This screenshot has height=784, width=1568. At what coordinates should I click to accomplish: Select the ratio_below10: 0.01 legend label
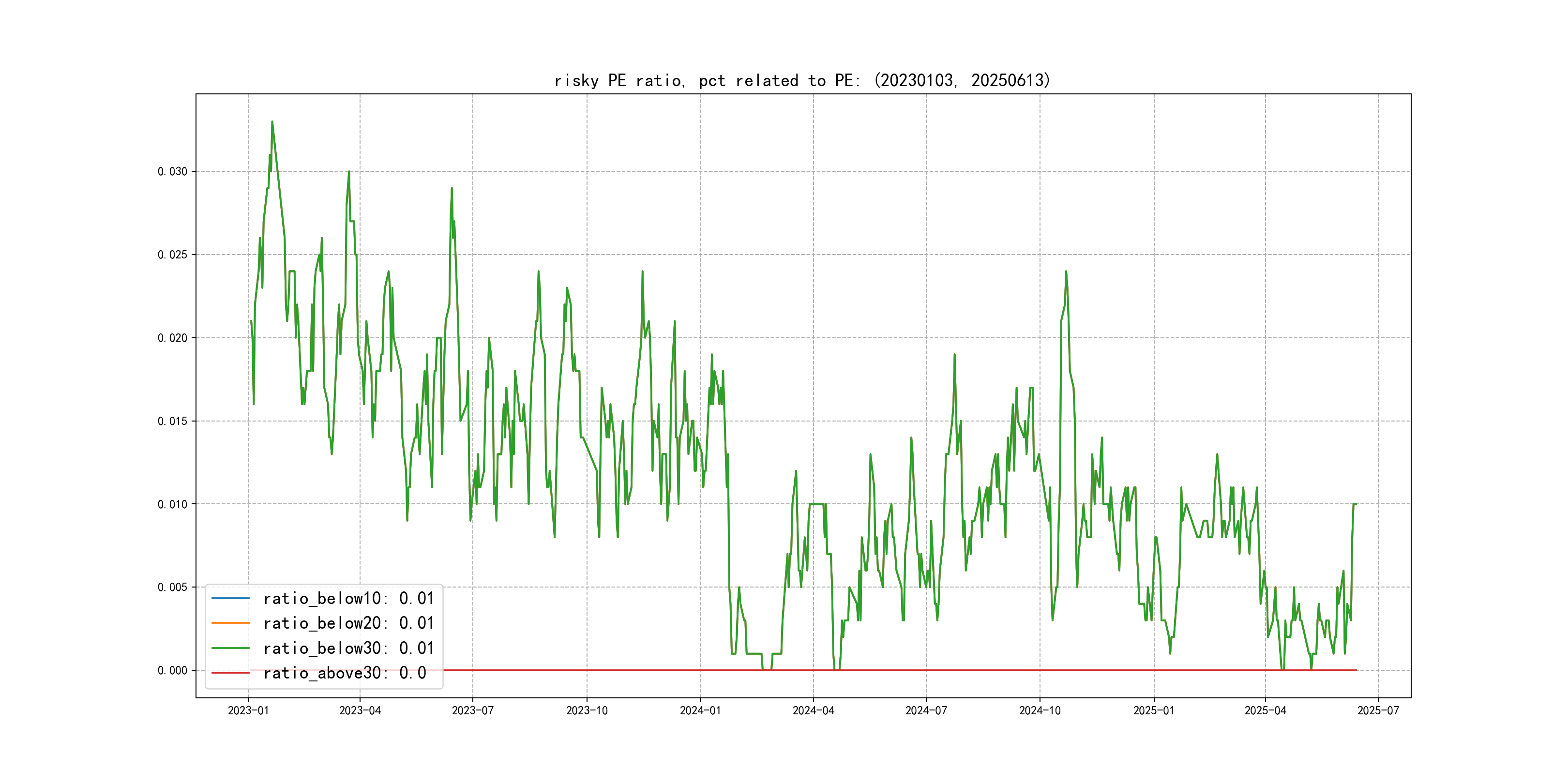(348, 598)
